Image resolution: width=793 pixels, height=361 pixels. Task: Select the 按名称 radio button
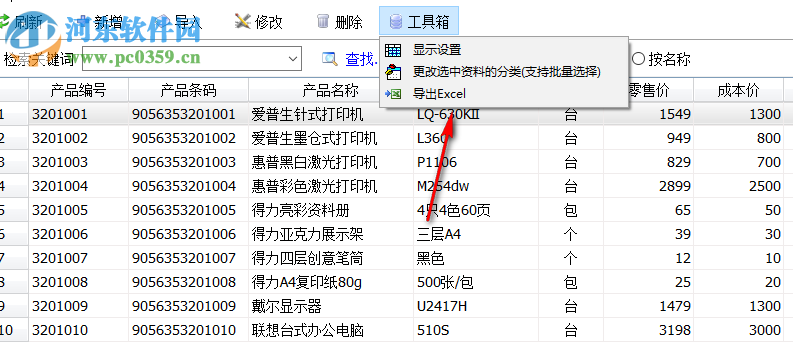tap(639, 59)
